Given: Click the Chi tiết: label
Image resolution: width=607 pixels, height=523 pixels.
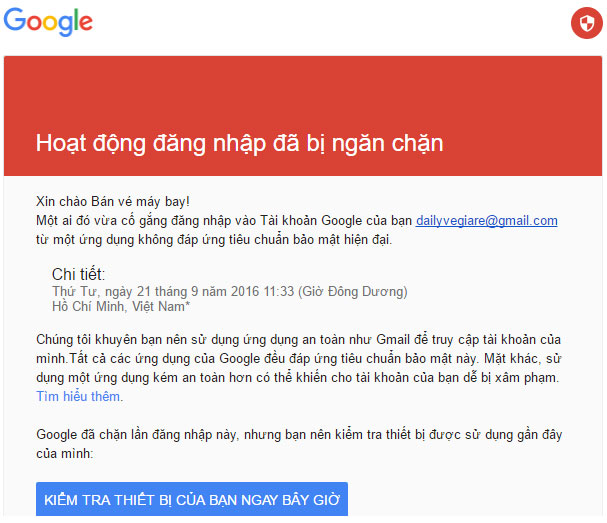Looking at the screenshot, I should pos(78,274).
